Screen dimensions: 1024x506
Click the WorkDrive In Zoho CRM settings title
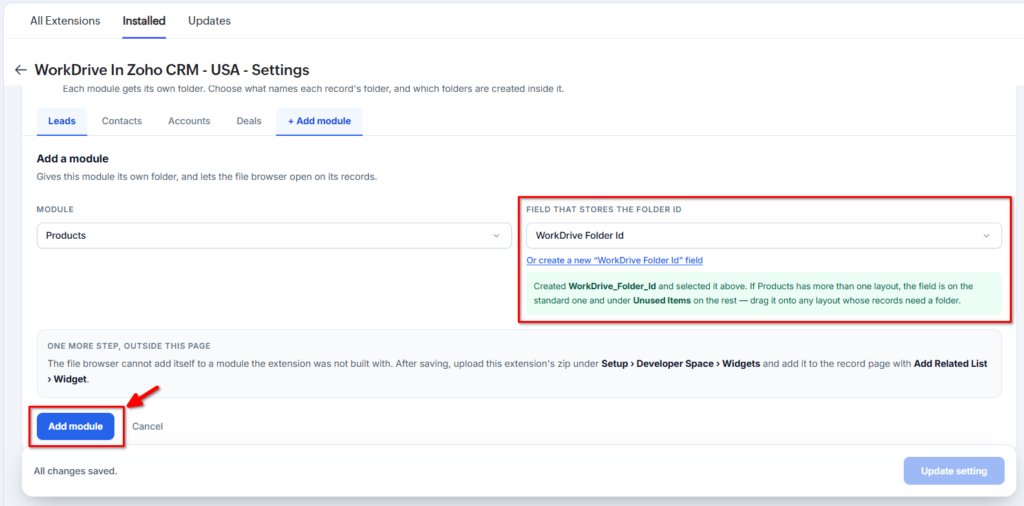[x=172, y=70]
